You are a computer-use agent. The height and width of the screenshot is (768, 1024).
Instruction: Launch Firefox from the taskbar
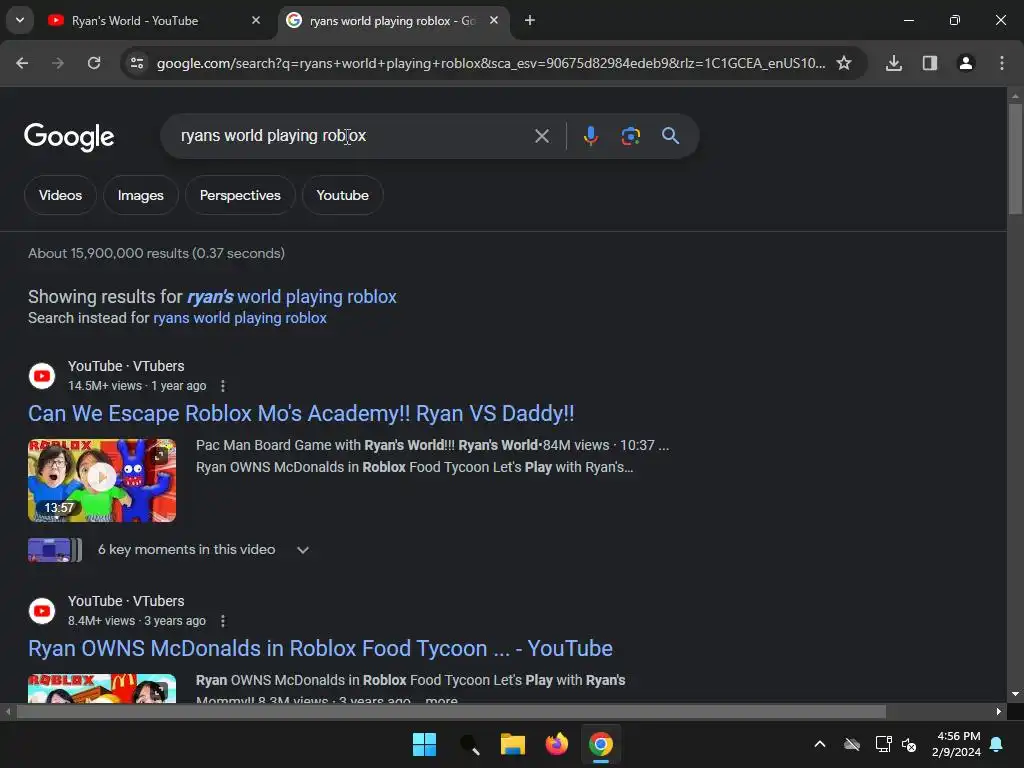556,744
